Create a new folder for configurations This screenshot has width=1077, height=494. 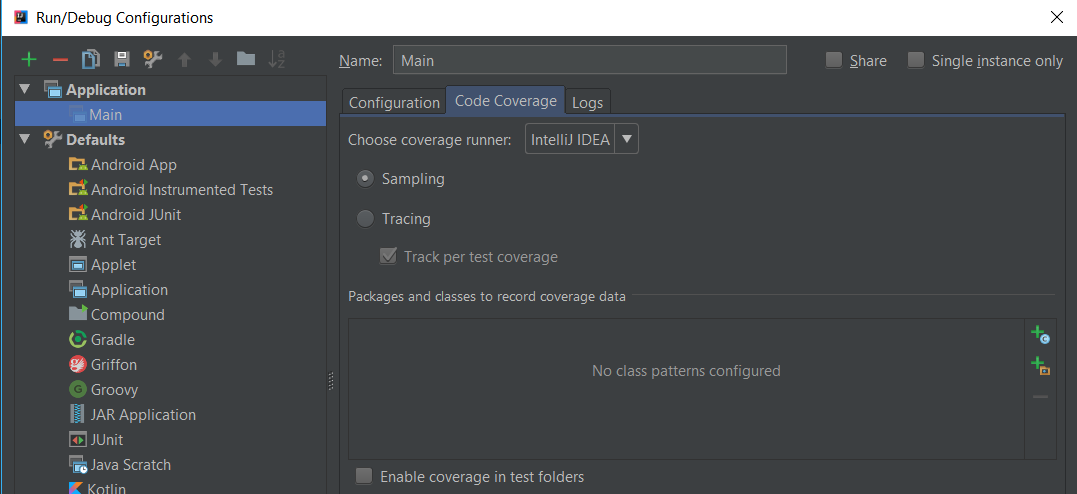coord(246,59)
